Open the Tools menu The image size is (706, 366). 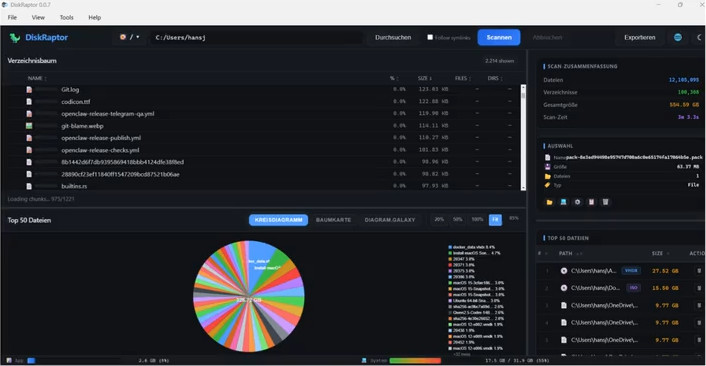(67, 18)
